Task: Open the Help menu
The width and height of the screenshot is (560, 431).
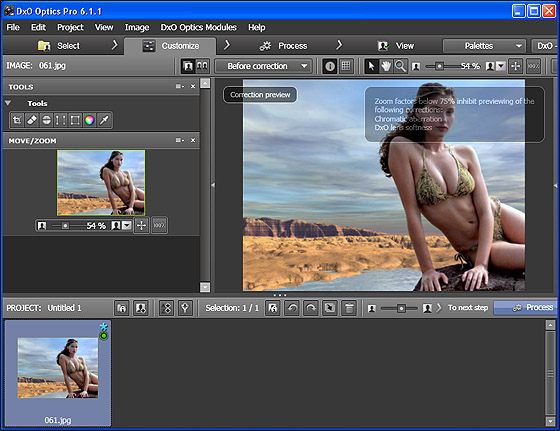Action: click(257, 27)
